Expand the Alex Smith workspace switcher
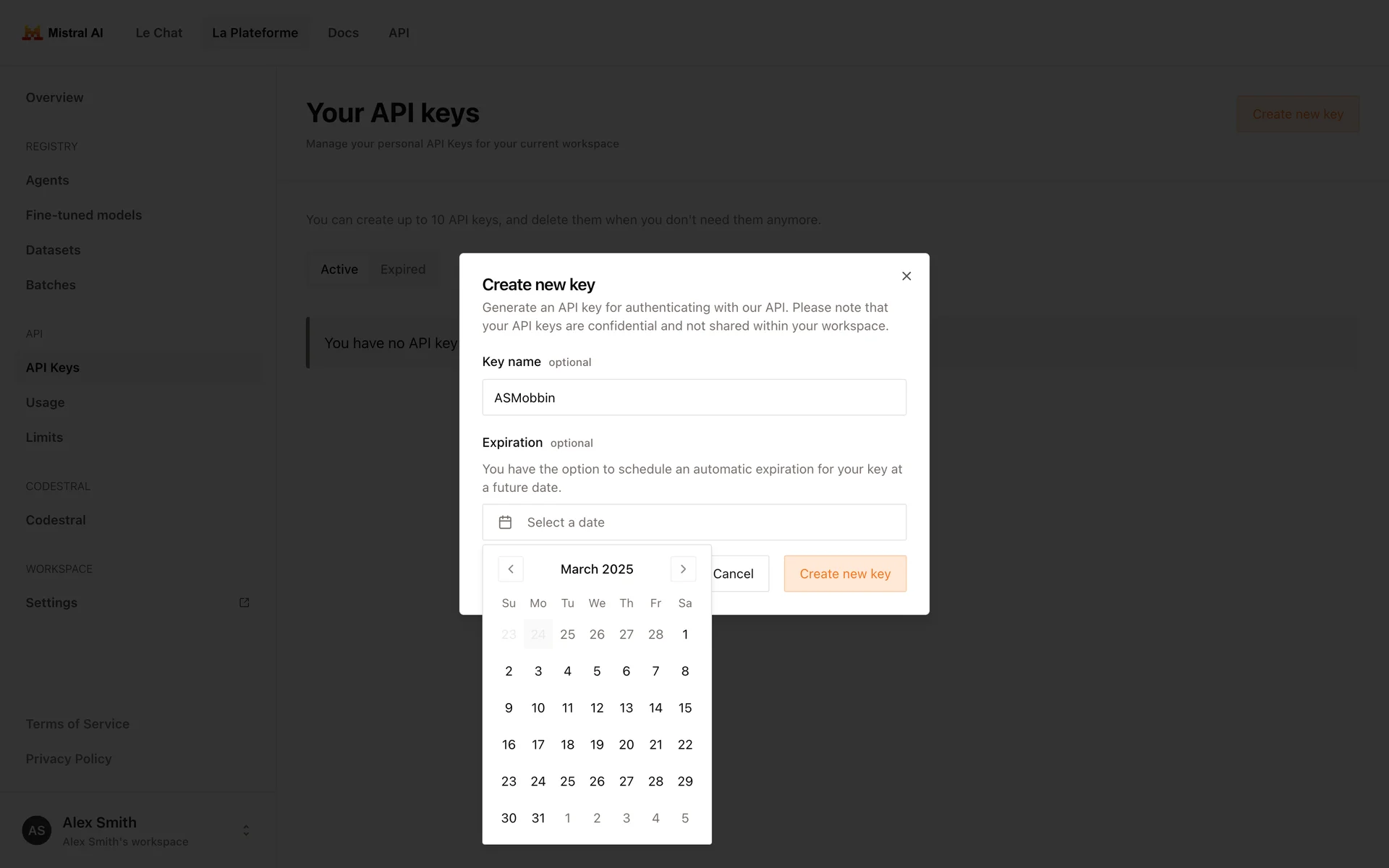The width and height of the screenshot is (1389, 868). point(246,830)
